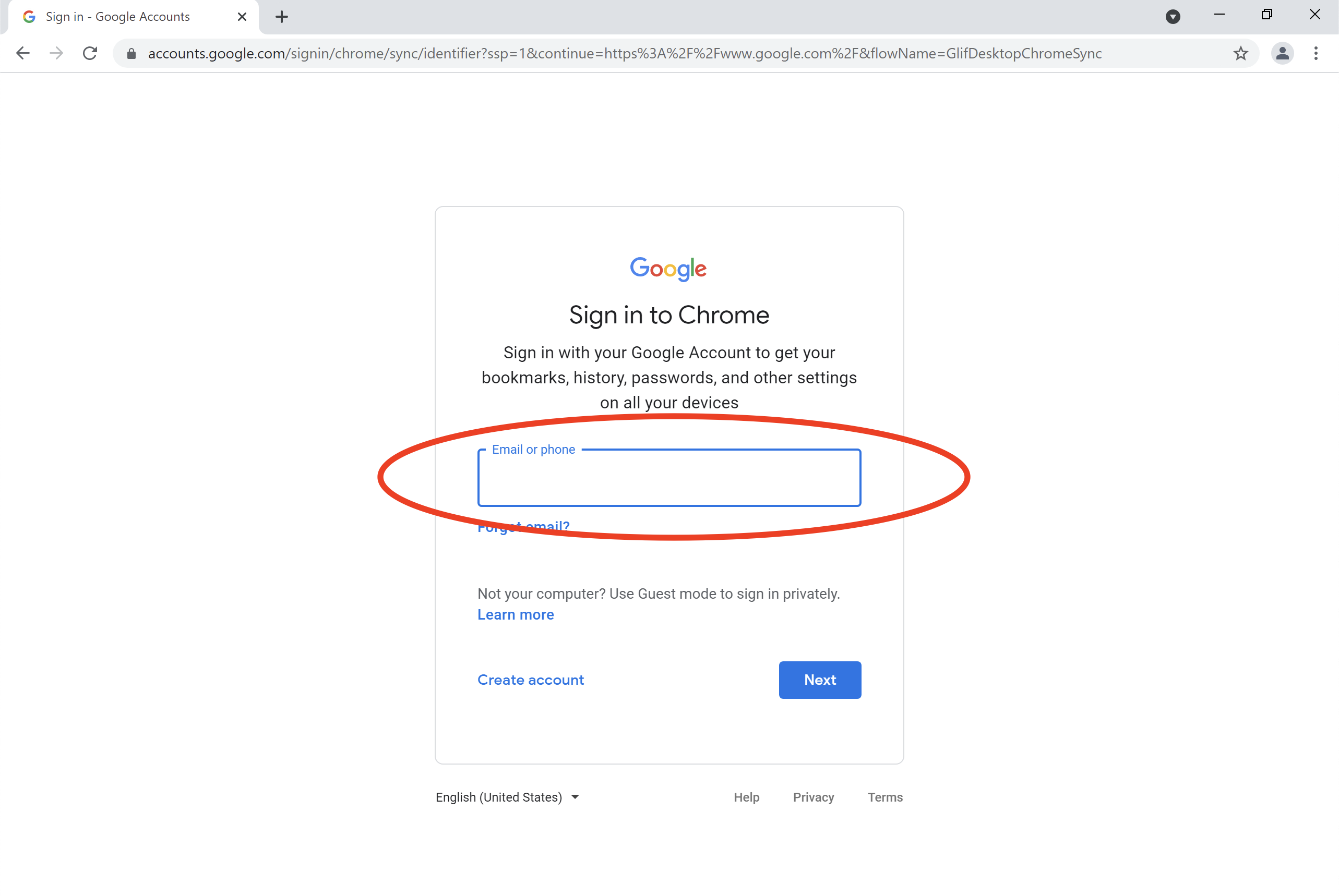The width and height of the screenshot is (1339, 896).
Task: Click the Google favicon on the browser tab
Action: tap(29, 17)
